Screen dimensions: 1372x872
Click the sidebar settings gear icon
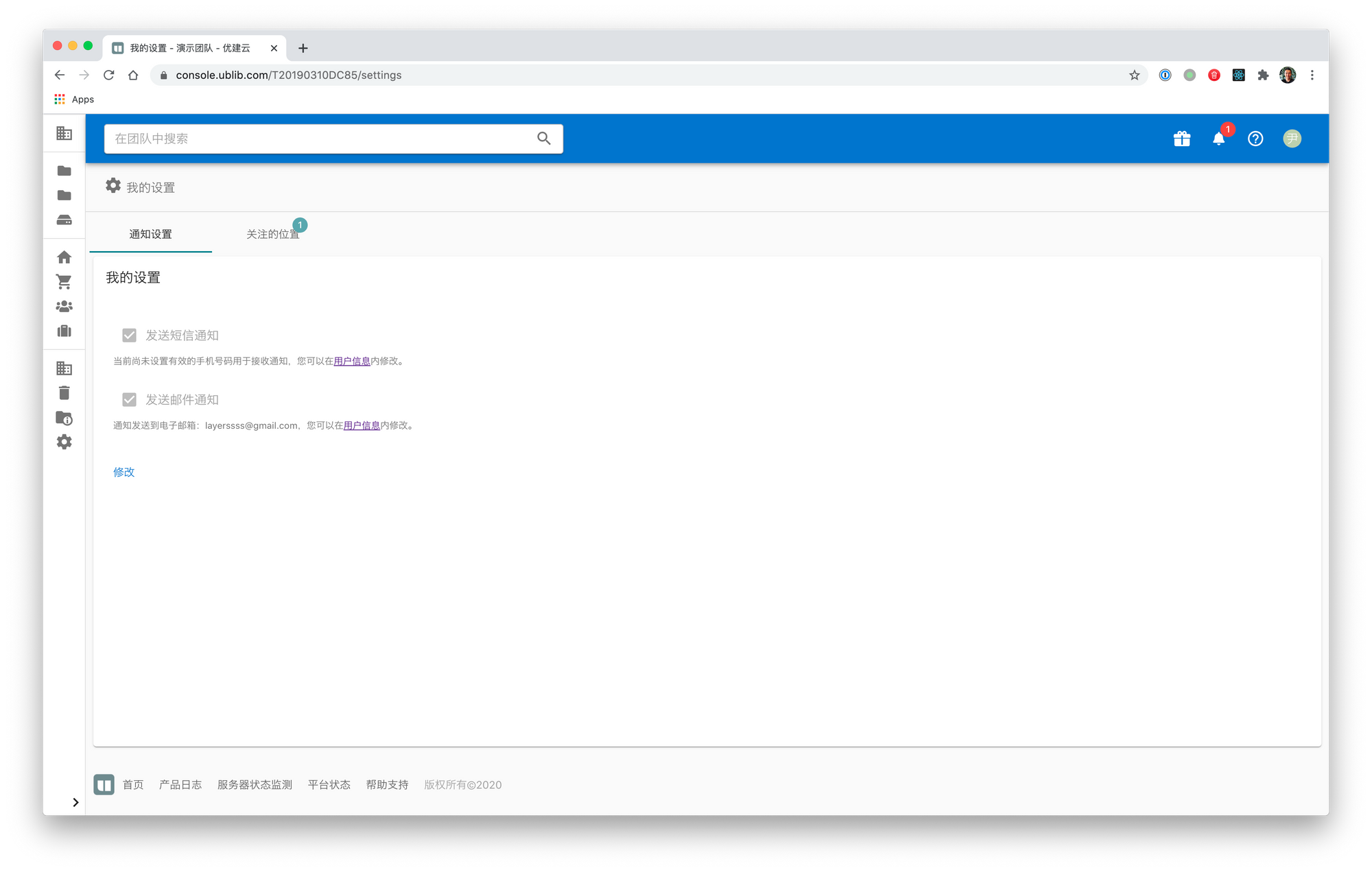(64, 443)
